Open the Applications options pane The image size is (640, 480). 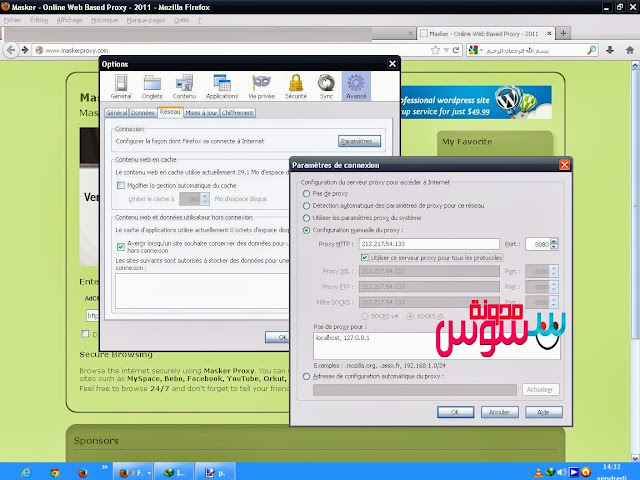(x=222, y=87)
